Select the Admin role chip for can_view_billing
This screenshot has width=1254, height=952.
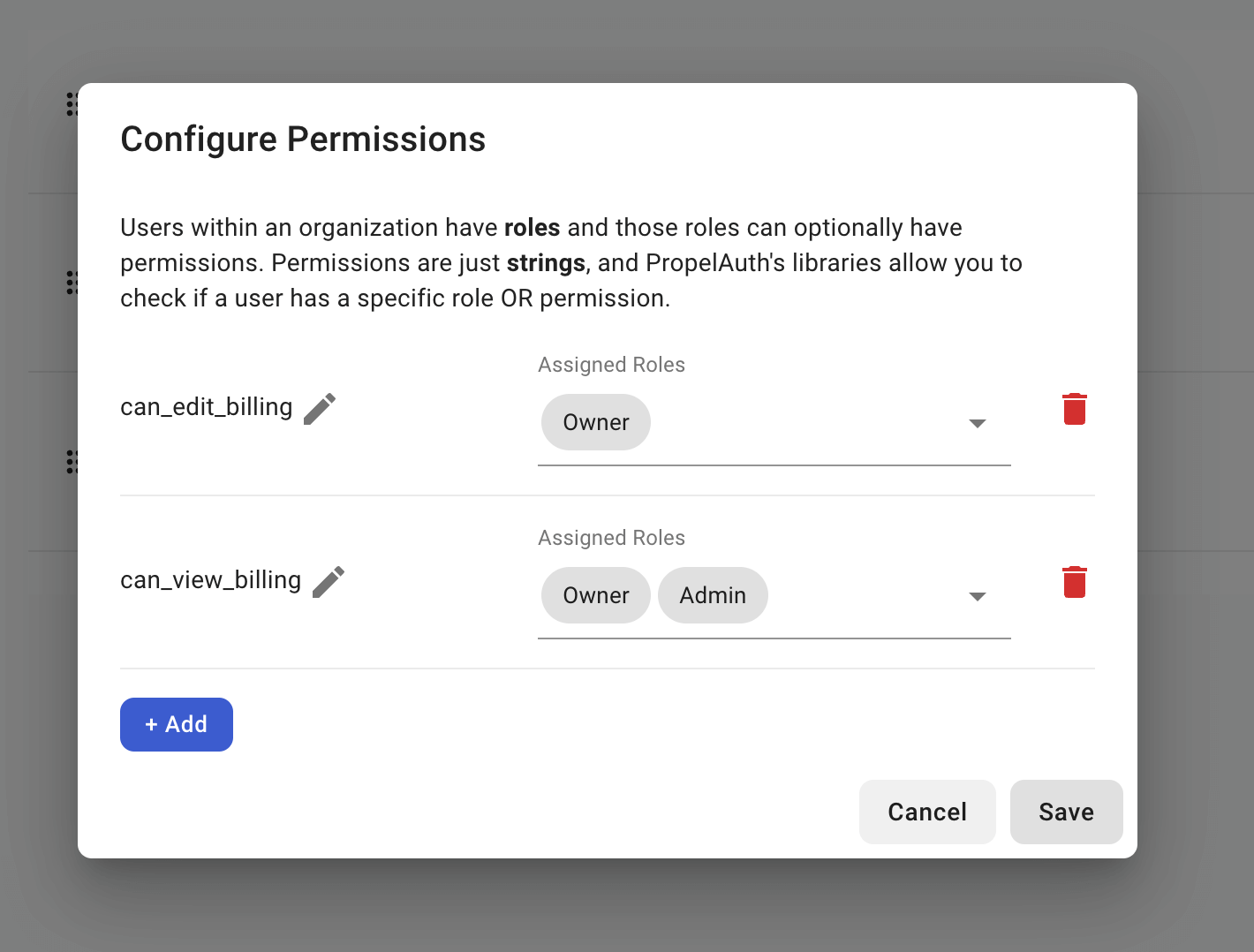(x=713, y=595)
